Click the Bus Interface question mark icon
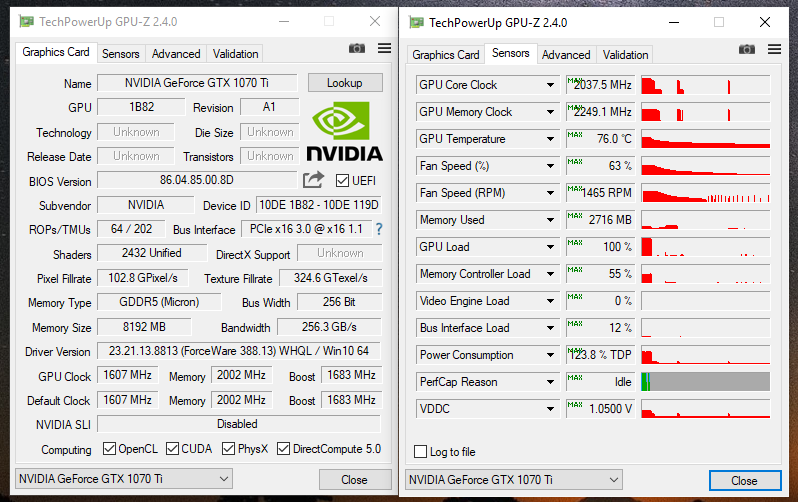The image size is (798, 502). click(379, 230)
